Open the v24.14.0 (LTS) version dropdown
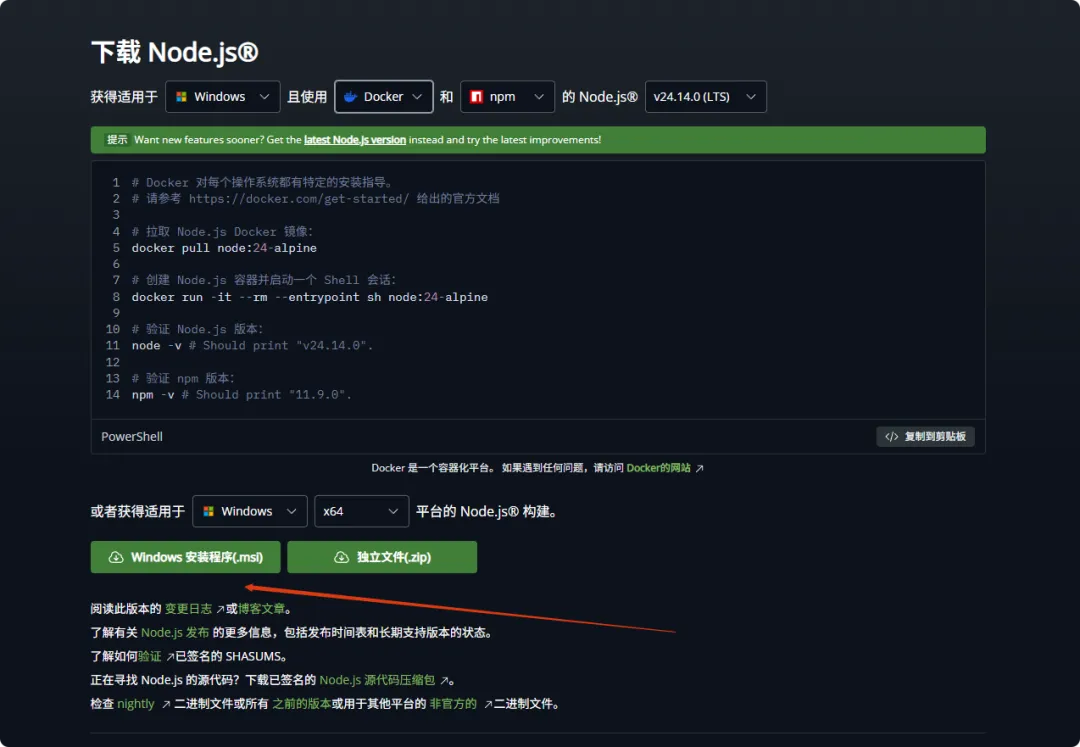The image size is (1080, 747). click(705, 96)
